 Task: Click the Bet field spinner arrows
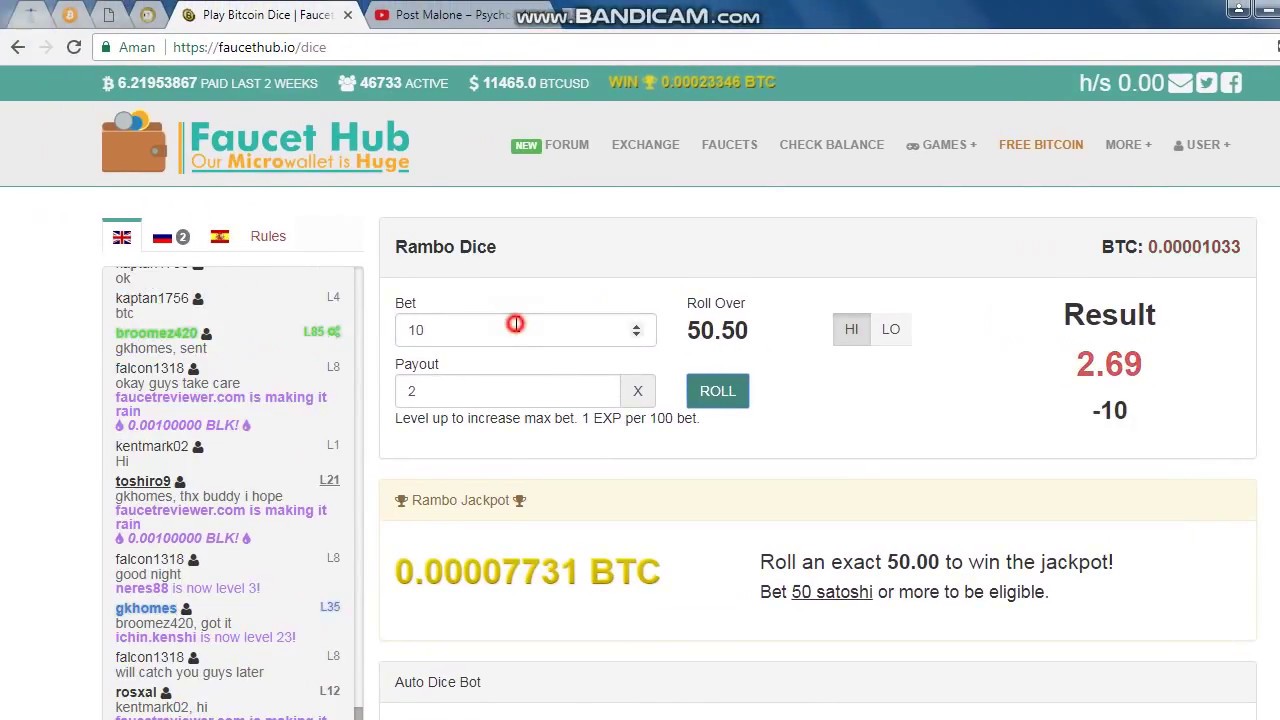636,330
